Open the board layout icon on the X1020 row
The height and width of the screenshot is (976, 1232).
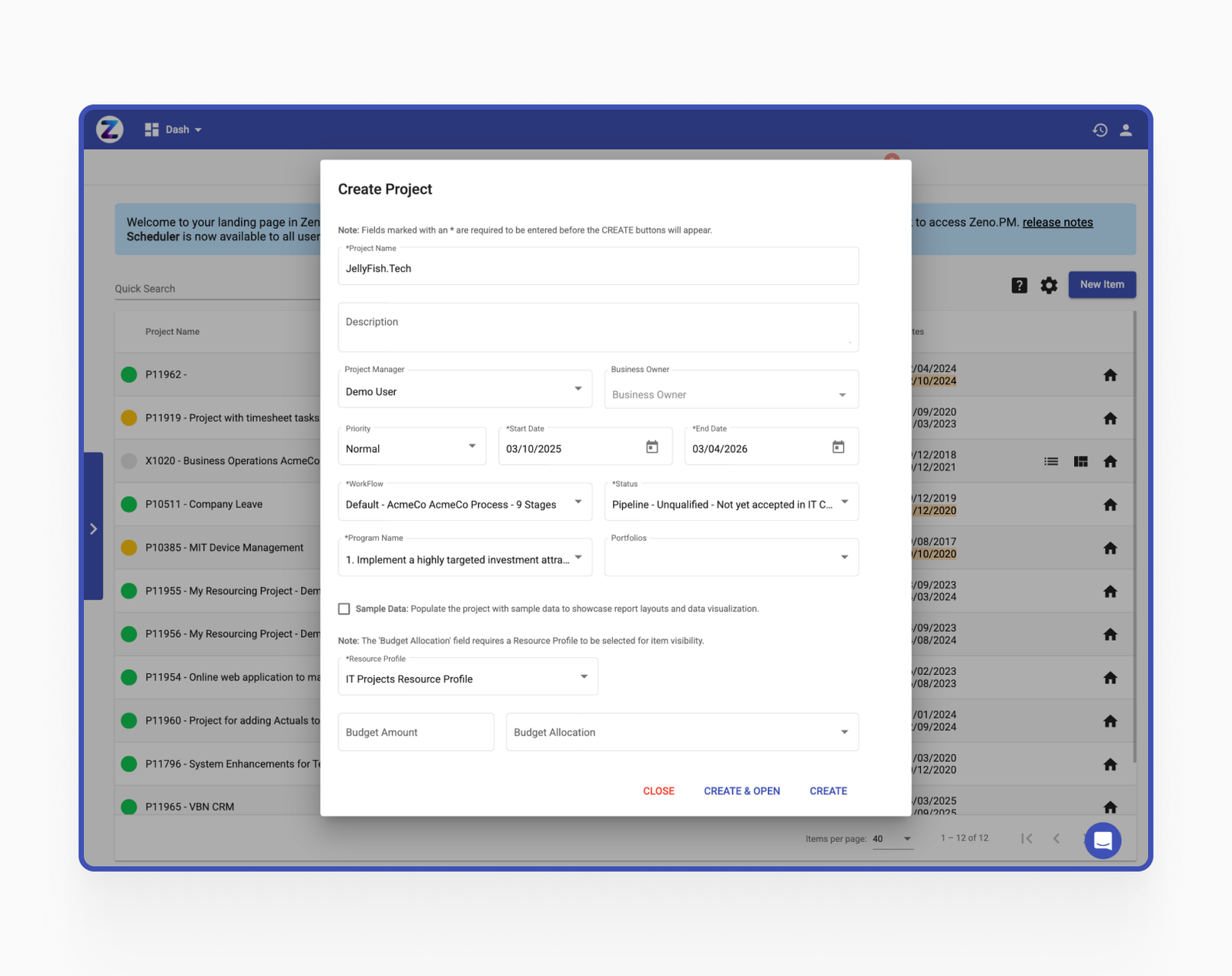1080,461
